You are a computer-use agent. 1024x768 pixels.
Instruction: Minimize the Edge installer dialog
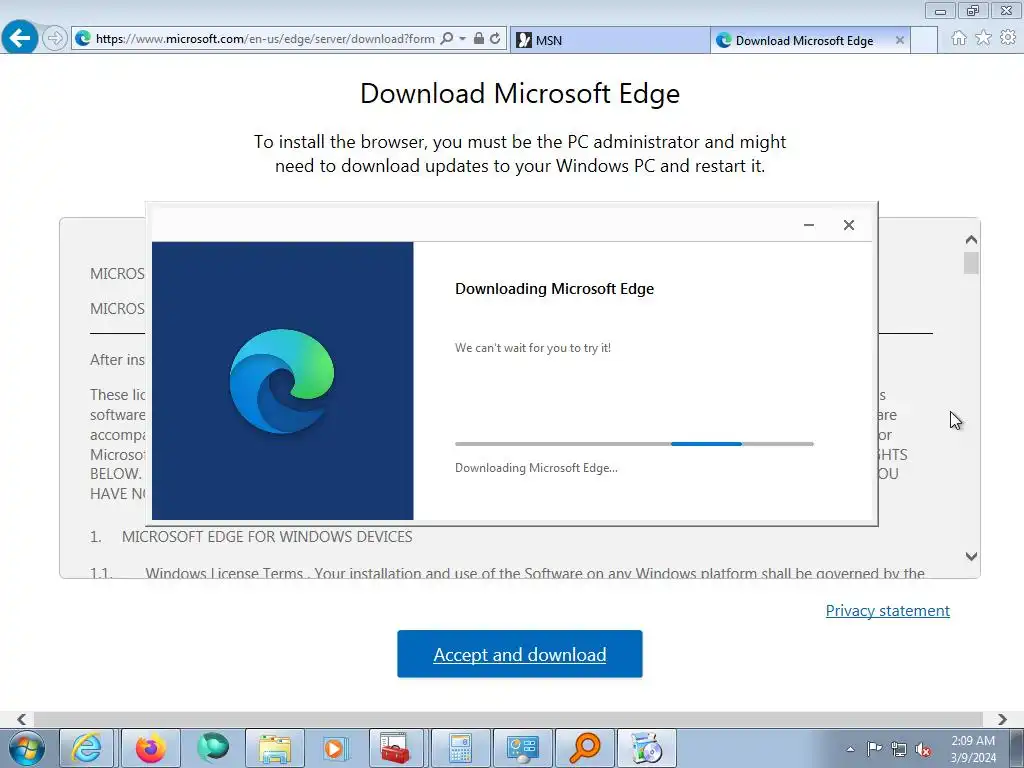(x=808, y=225)
